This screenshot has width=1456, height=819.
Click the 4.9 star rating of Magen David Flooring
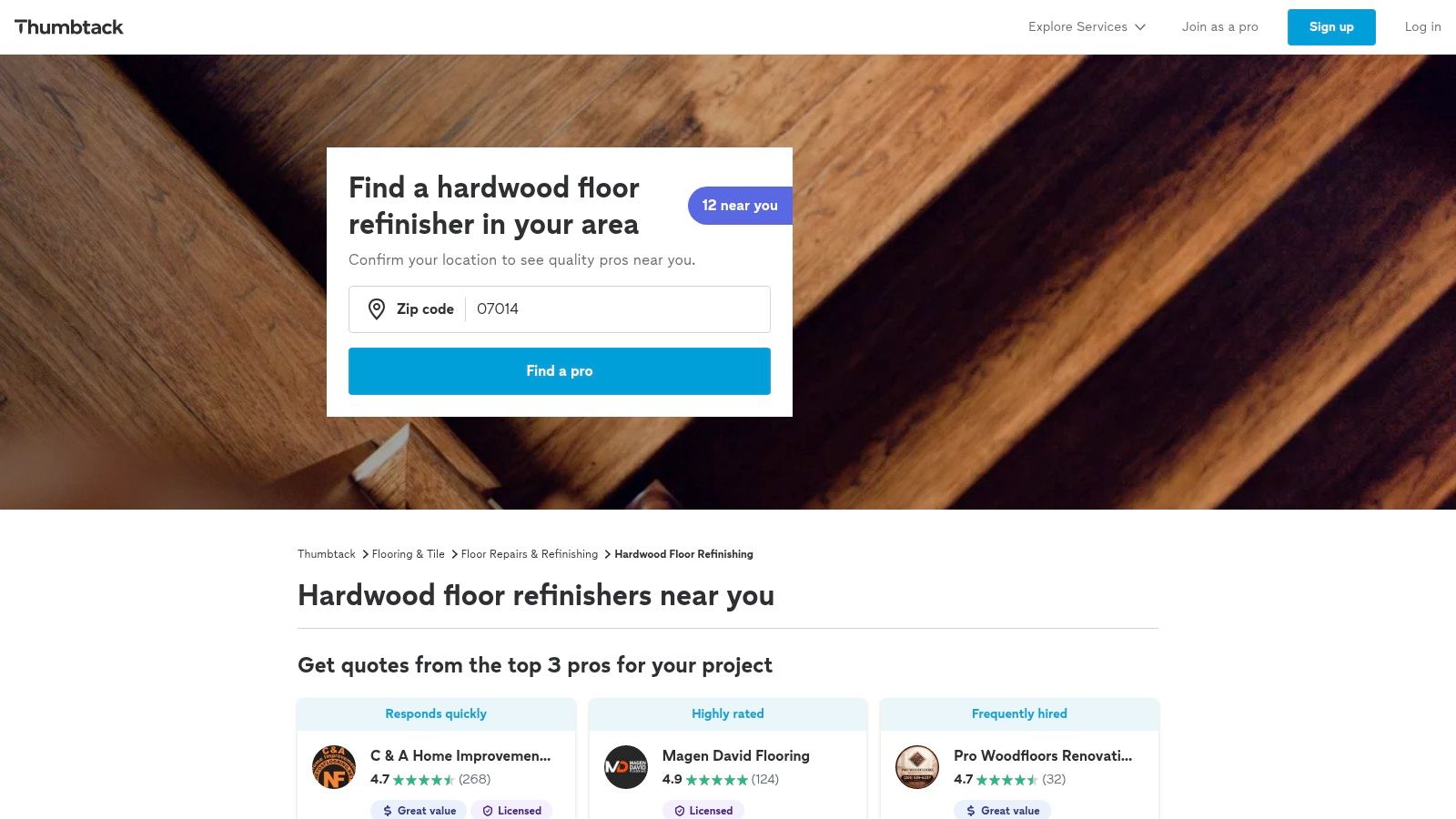[x=719, y=780]
